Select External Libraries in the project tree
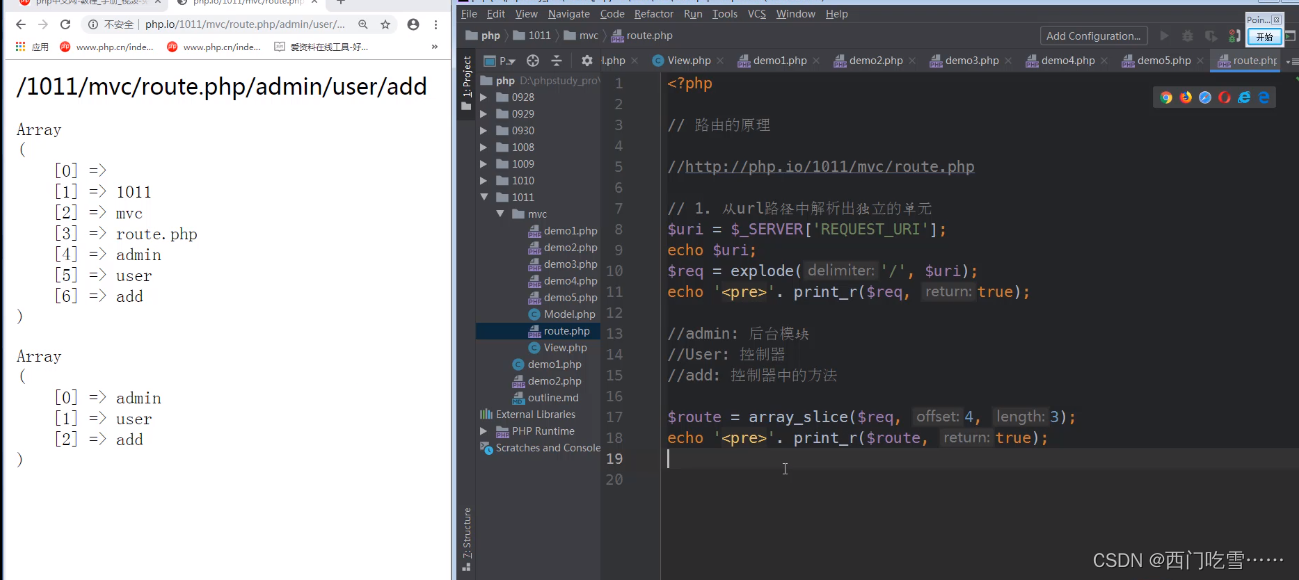Screen dimensions: 1299x580 point(528,414)
